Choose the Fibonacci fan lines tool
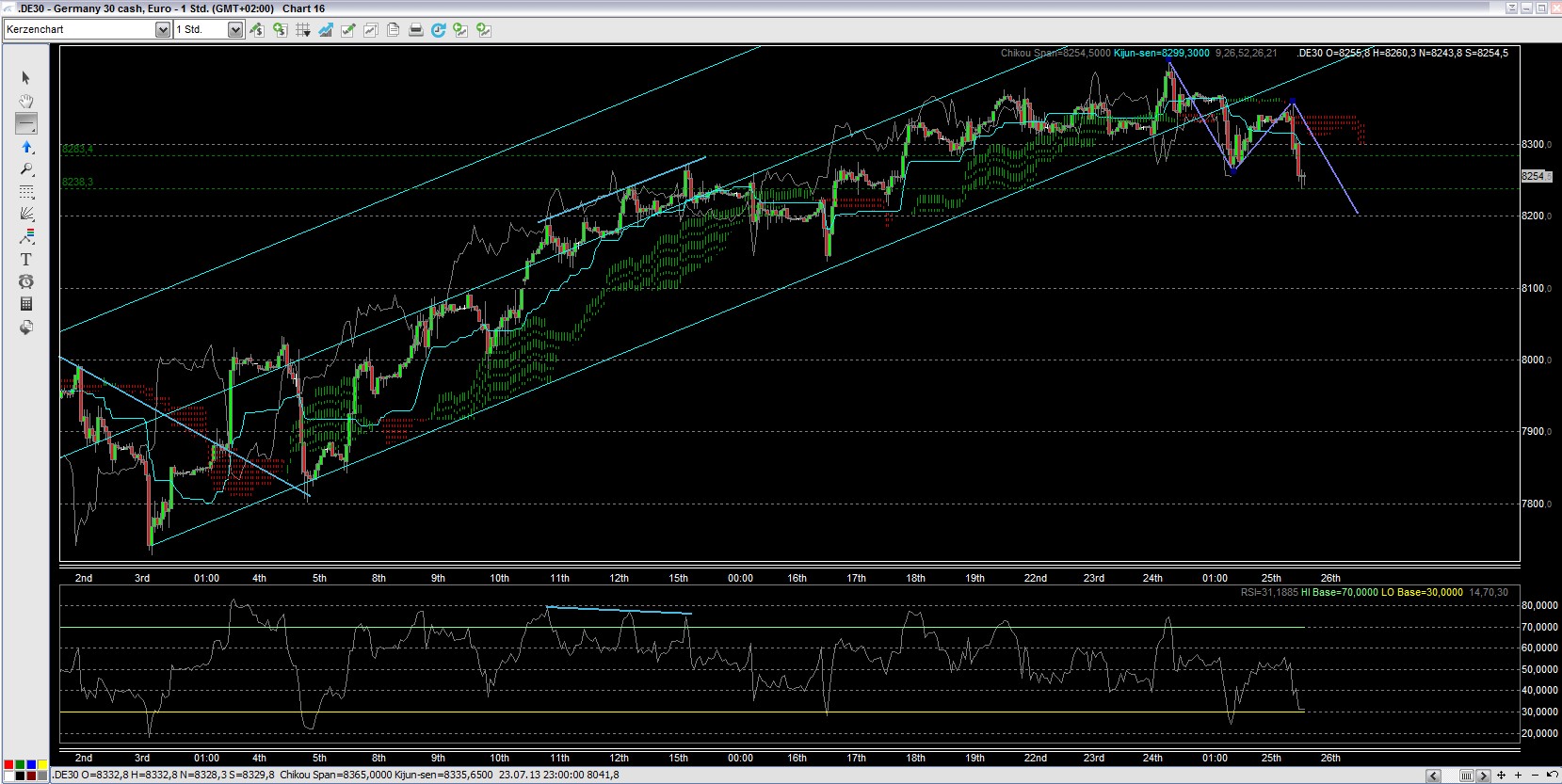The width and height of the screenshot is (1562, 784). coord(26,215)
